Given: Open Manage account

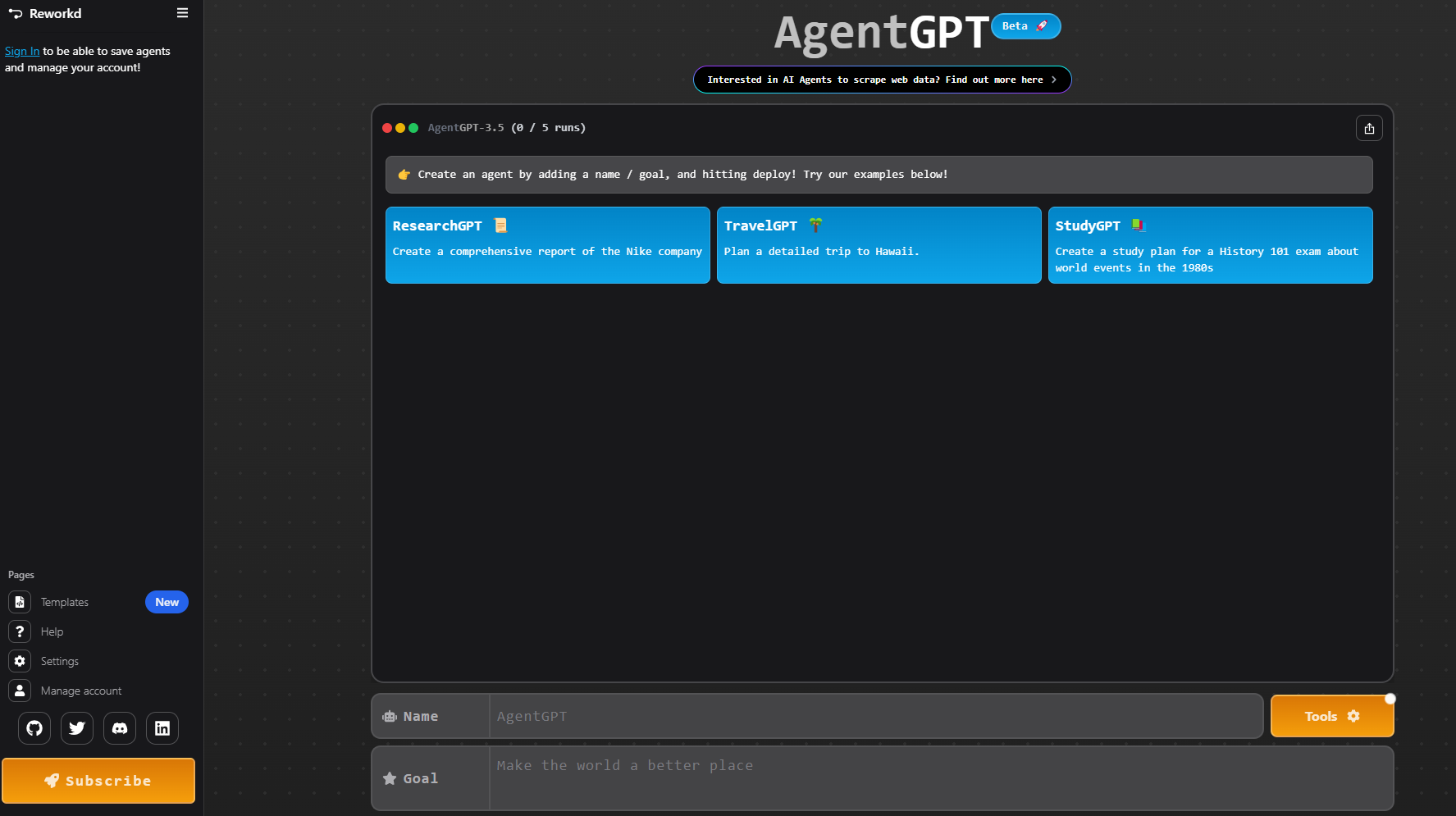Looking at the screenshot, I should (x=81, y=691).
